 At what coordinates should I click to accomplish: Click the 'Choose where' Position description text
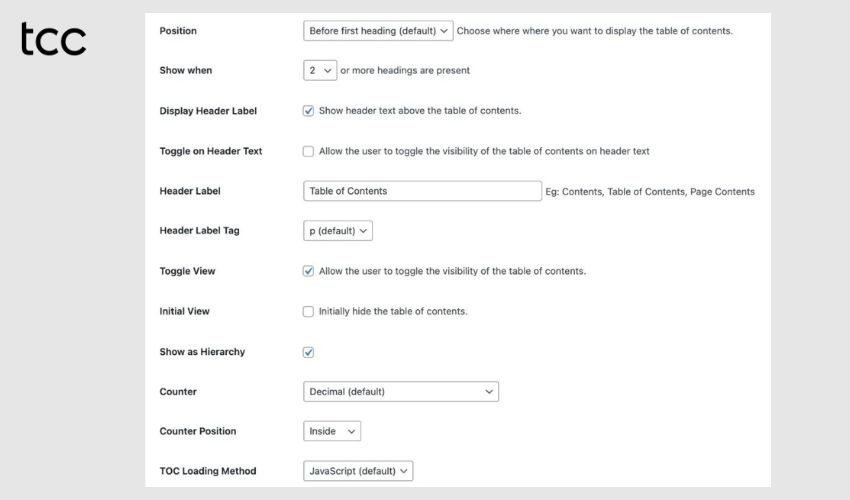point(595,31)
